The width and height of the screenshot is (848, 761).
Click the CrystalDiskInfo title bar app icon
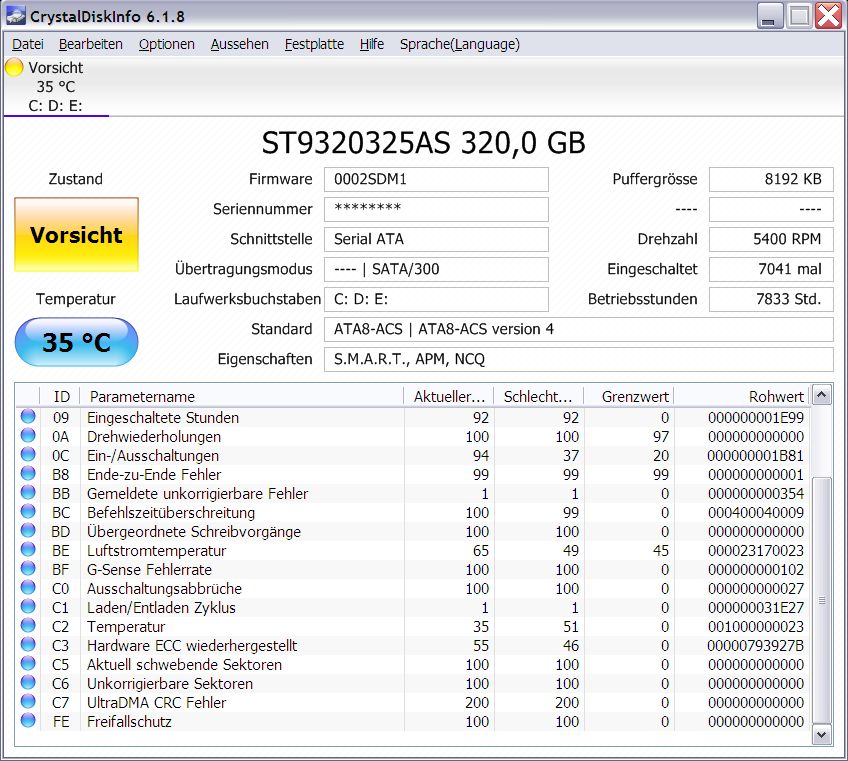(x=15, y=16)
